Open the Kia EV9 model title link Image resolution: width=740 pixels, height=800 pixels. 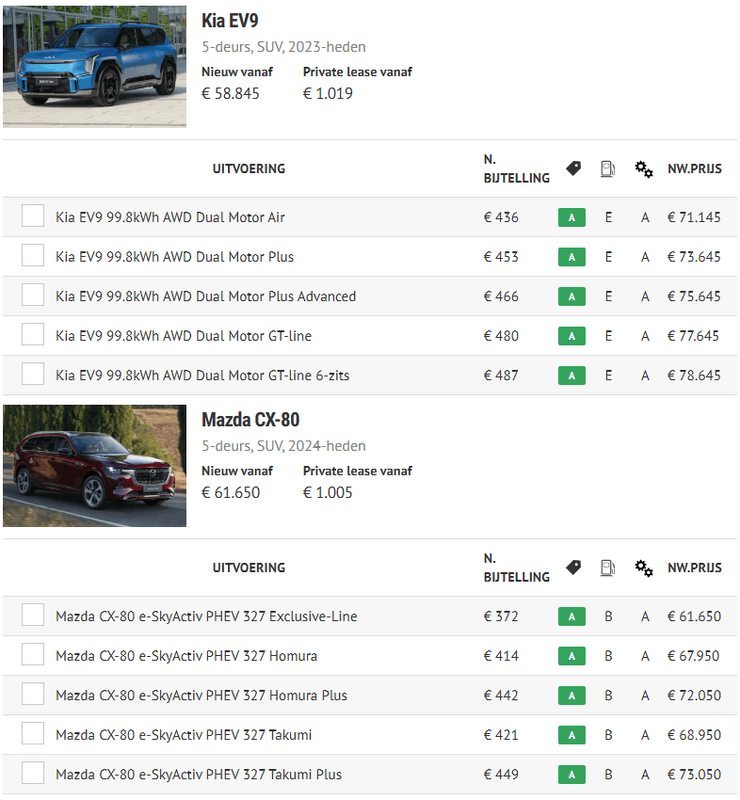coord(230,21)
